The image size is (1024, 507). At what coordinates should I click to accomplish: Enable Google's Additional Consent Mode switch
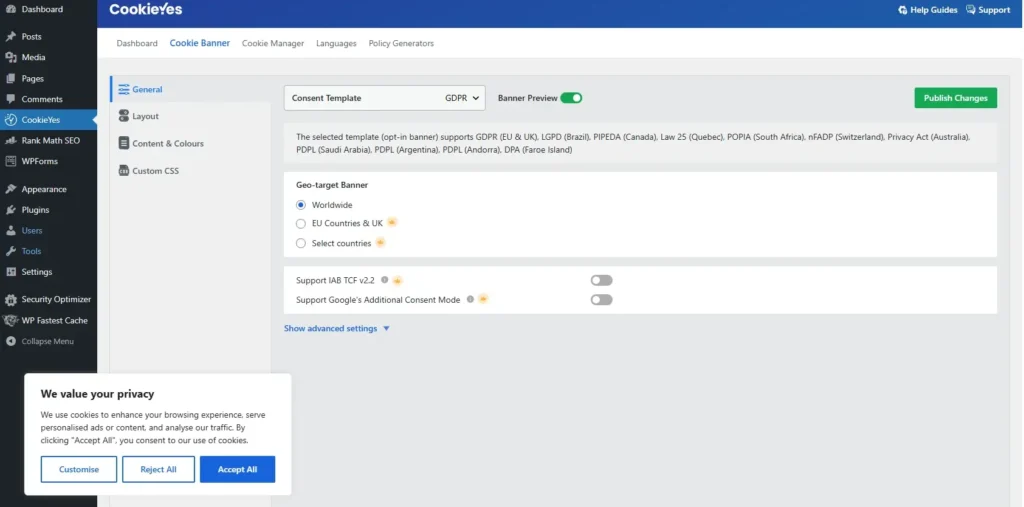tap(601, 300)
